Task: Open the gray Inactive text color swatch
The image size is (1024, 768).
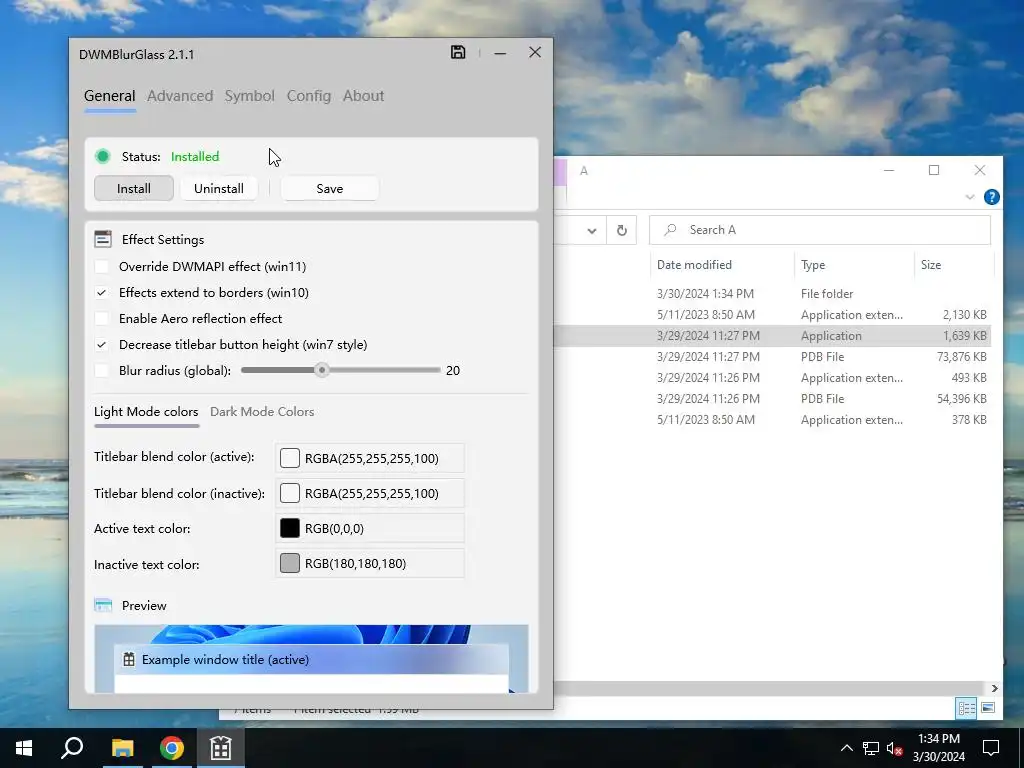Action: pyautogui.click(x=290, y=563)
